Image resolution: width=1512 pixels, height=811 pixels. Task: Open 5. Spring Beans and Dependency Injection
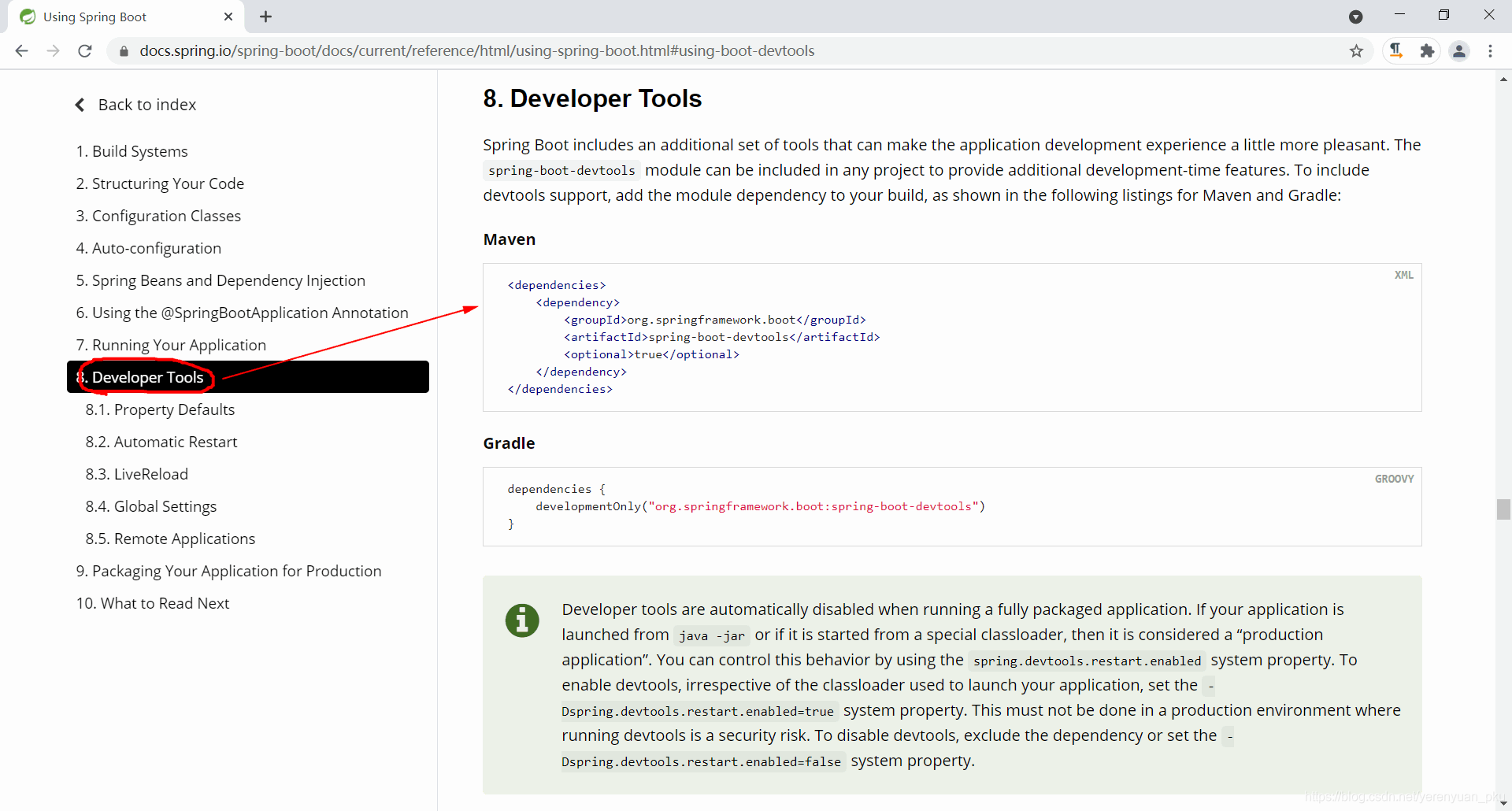(x=220, y=280)
